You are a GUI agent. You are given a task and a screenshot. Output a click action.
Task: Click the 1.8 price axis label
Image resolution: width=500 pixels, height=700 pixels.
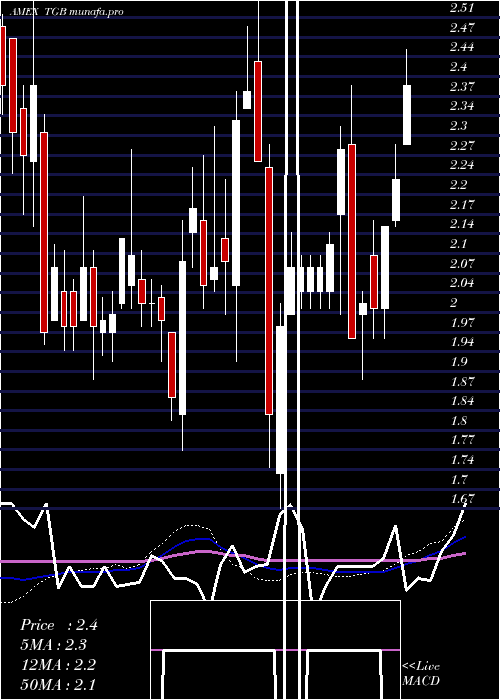(458, 421)
